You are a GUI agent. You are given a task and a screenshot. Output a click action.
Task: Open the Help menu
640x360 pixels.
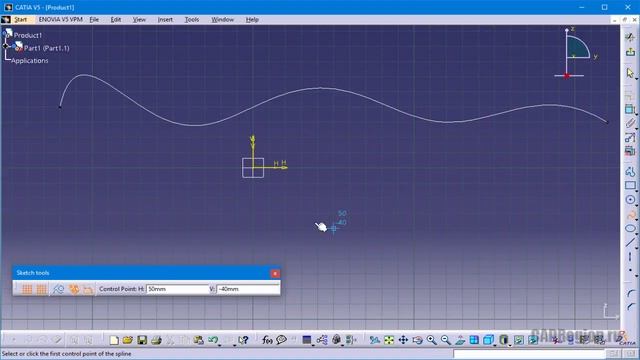tap(252, 20)
